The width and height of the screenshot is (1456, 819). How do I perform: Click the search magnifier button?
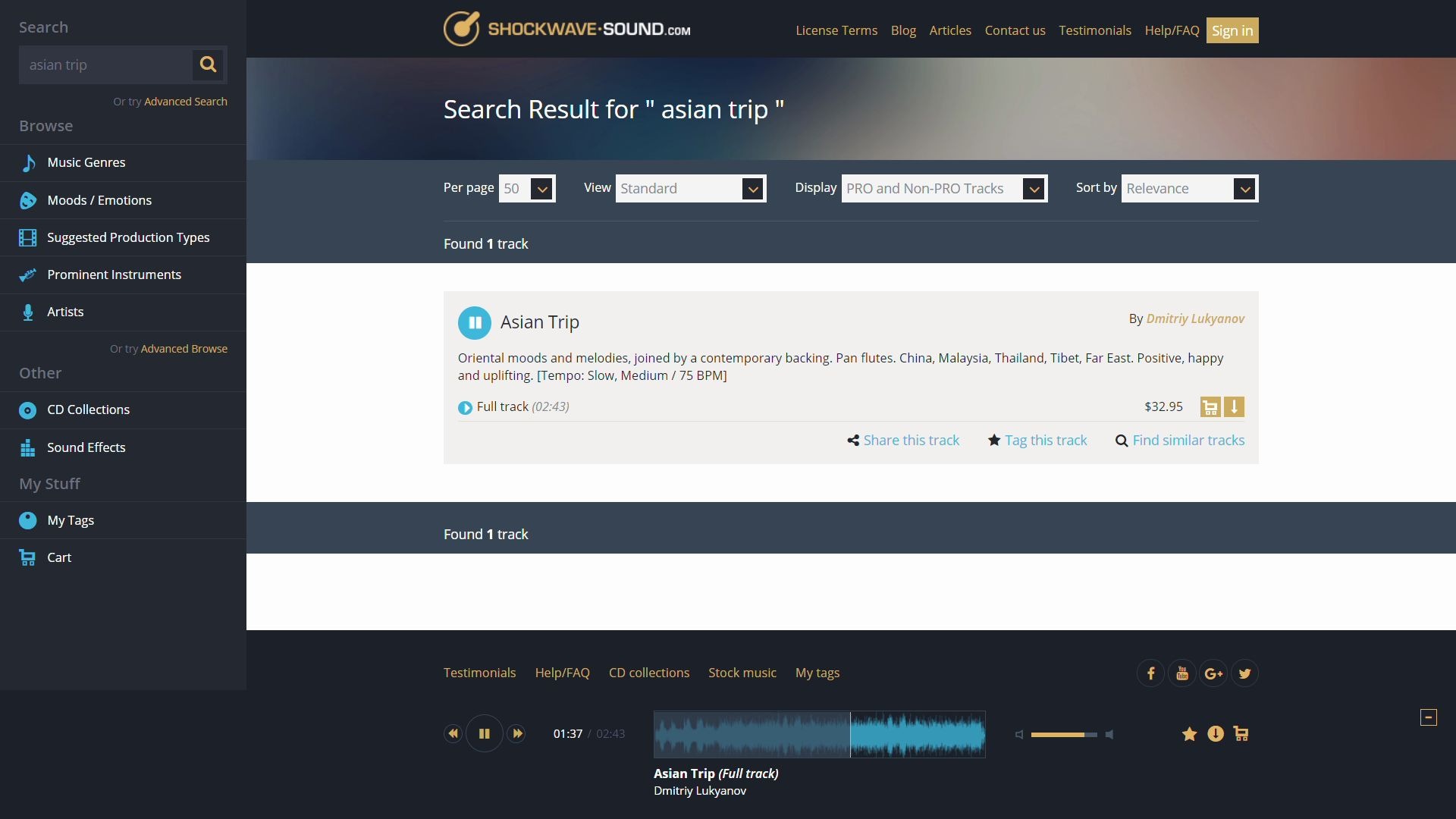[208, 64]
